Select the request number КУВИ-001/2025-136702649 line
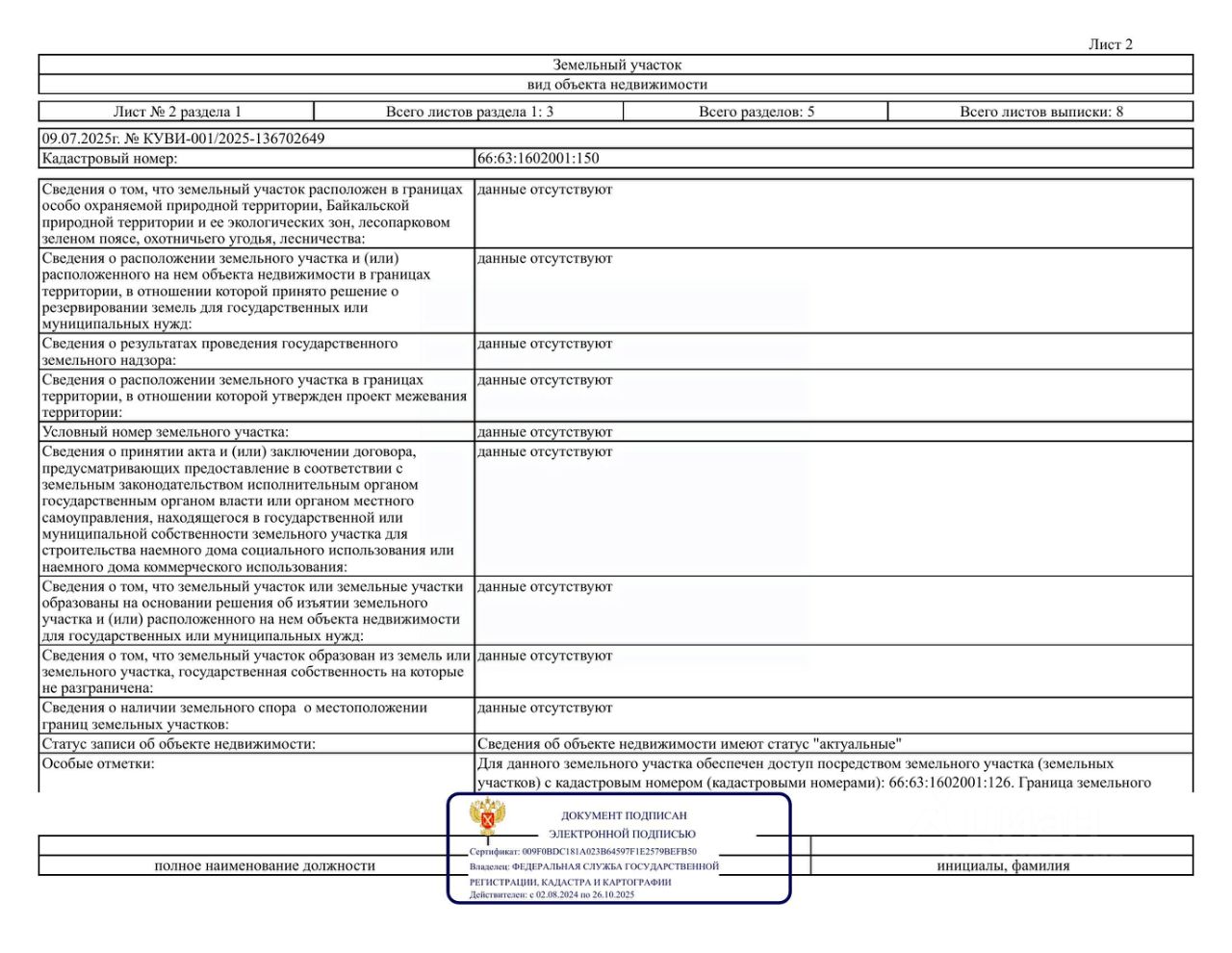 click(183, 139)
